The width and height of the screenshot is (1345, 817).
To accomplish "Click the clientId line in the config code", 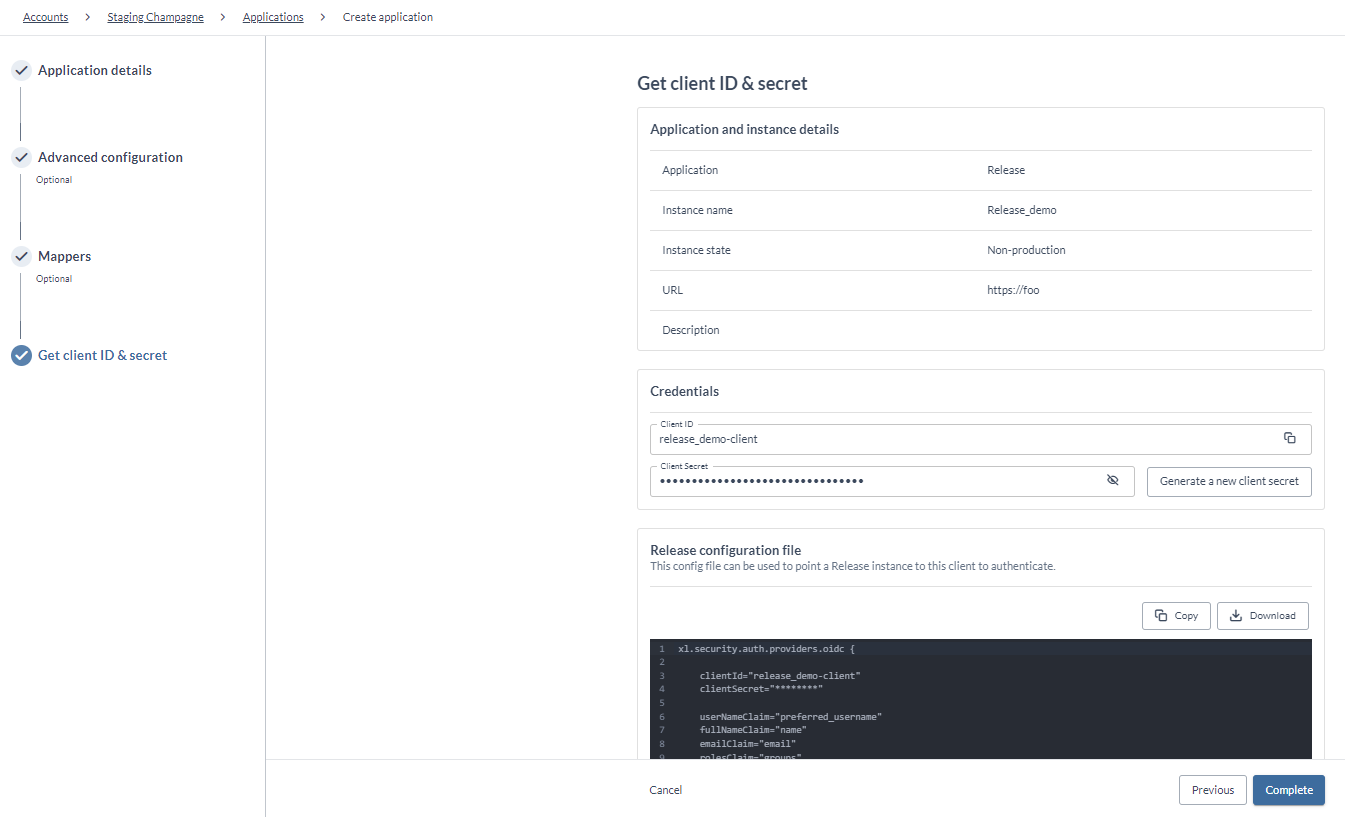I will [779, 676].
